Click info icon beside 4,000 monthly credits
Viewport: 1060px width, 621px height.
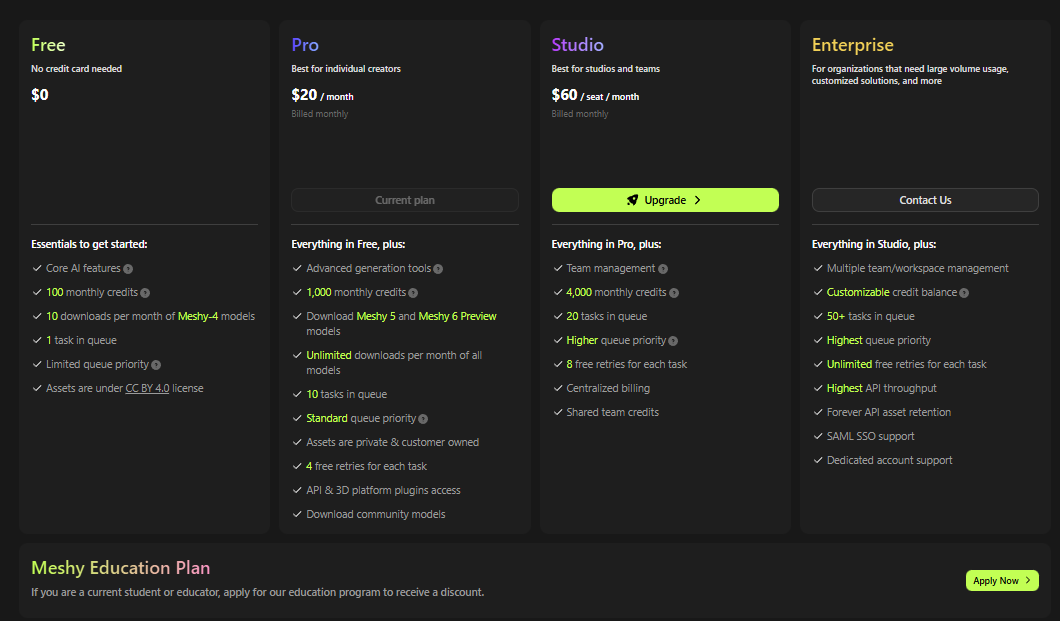[674, 293]
